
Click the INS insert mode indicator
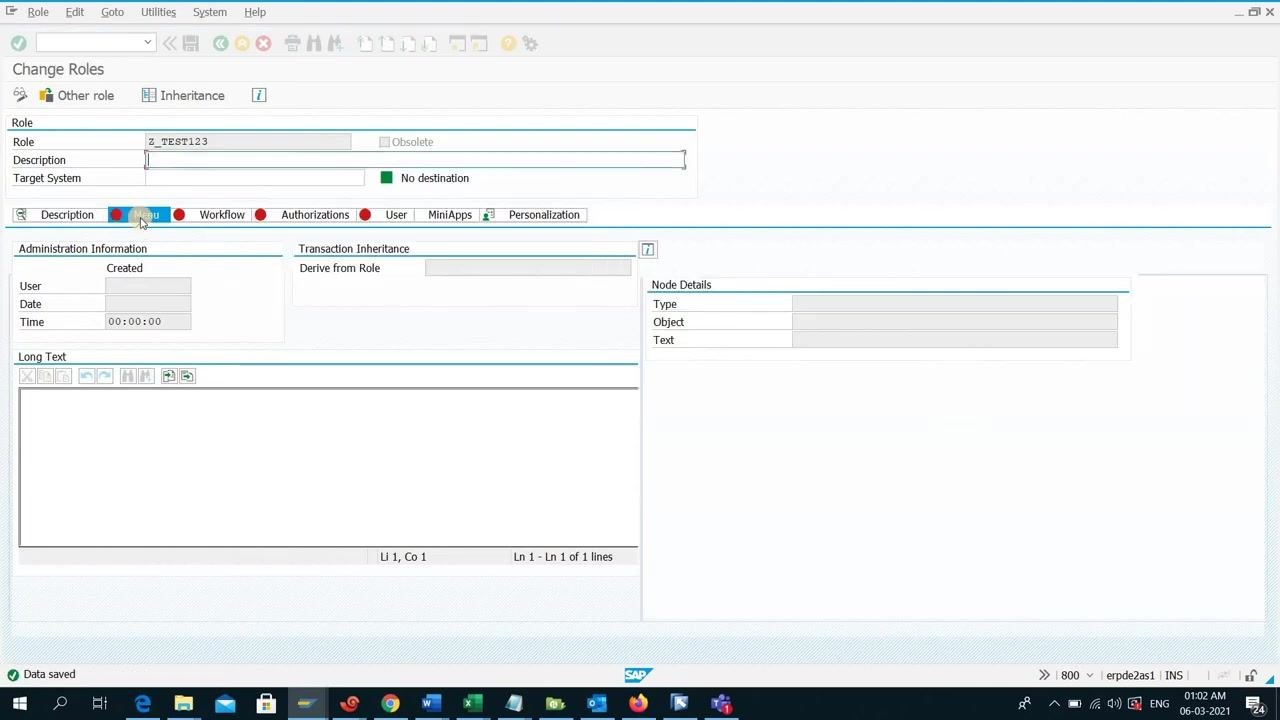tap(1174, 675)
